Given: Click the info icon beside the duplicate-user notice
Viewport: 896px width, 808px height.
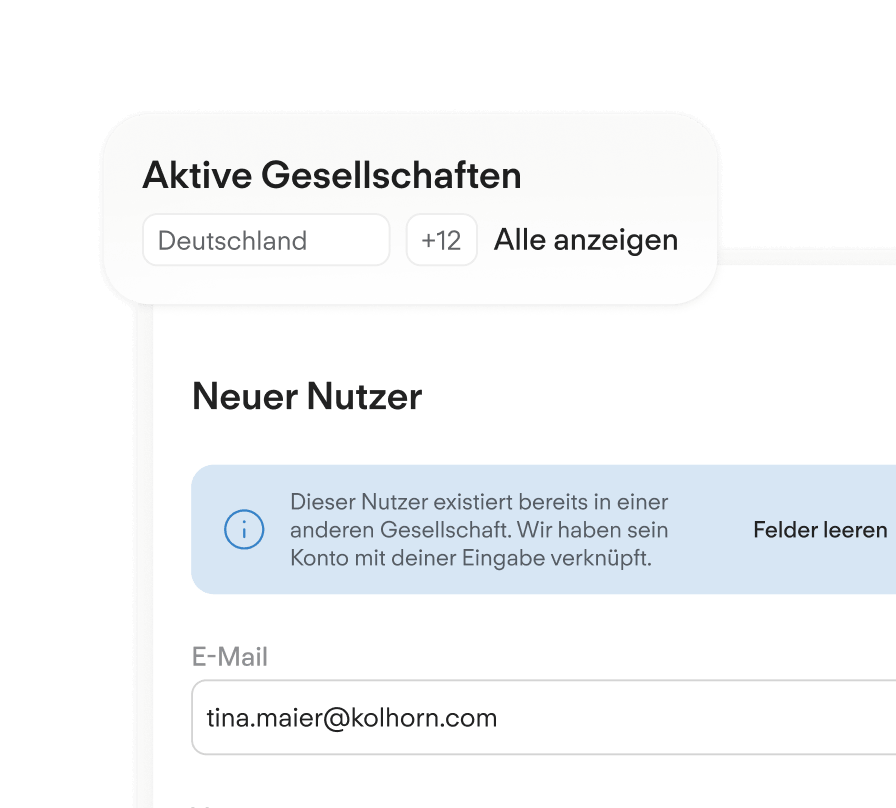Looking at the screenshot, I should point(244,529).
